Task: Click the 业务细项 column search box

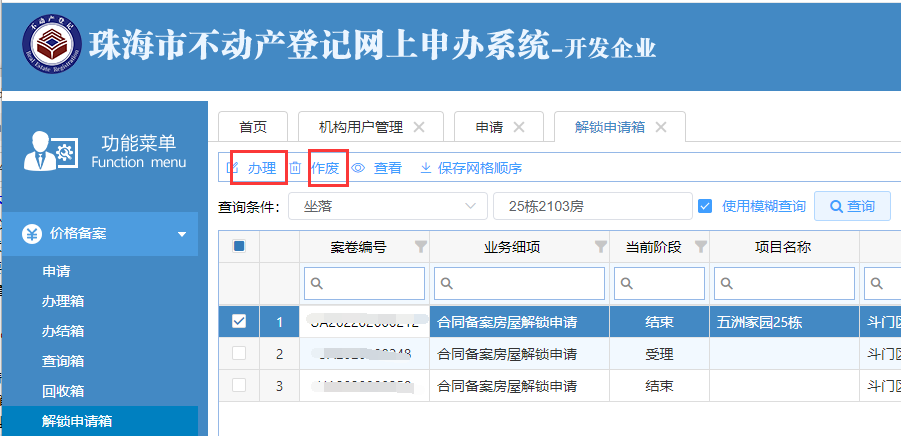Action: click(x=519, y=284)
